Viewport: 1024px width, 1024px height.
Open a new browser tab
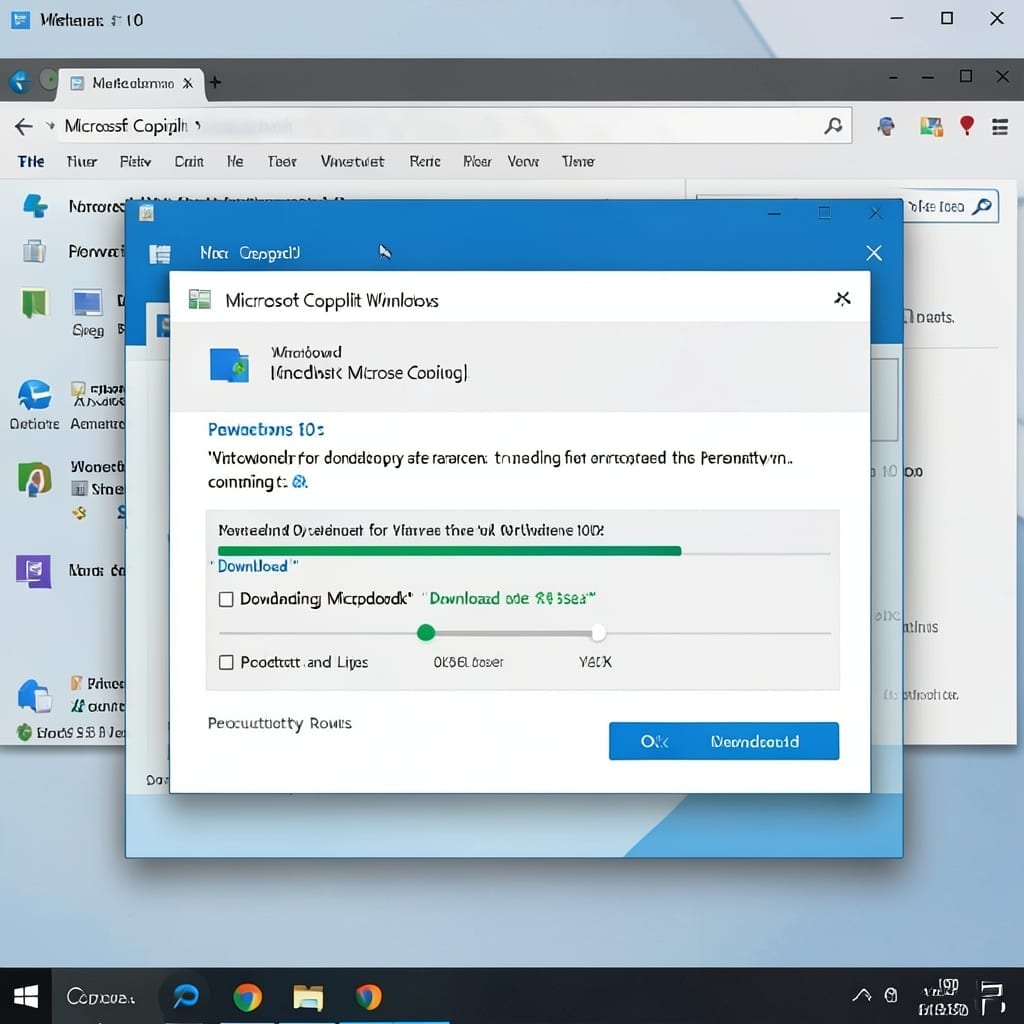coord(215,82)
